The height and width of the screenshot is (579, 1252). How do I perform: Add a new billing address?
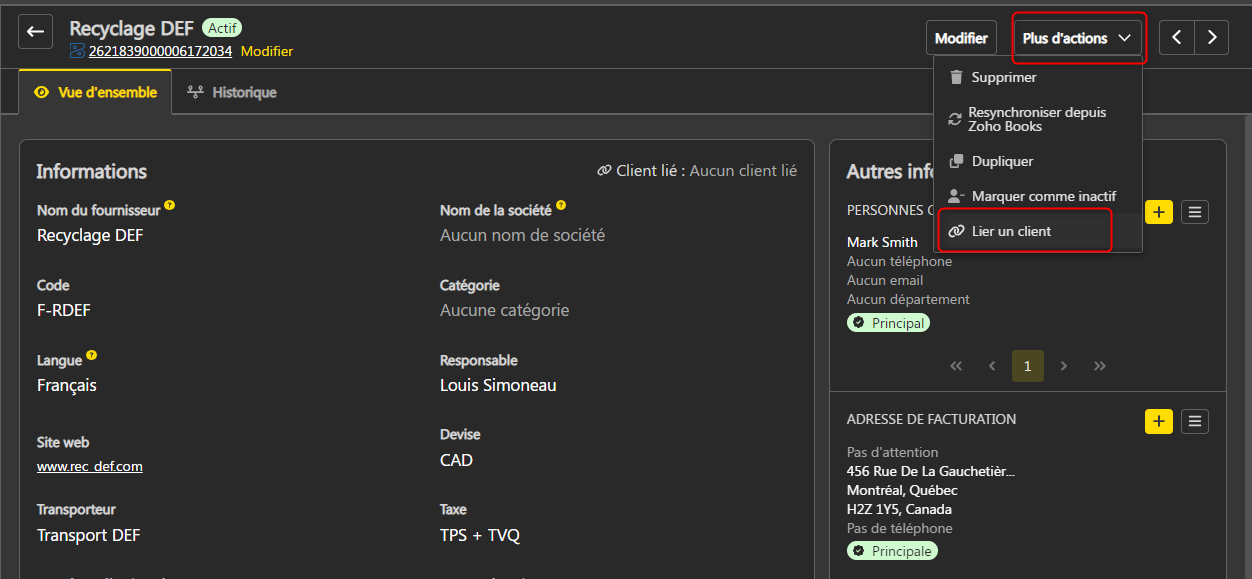click(x=1158, y=421)
